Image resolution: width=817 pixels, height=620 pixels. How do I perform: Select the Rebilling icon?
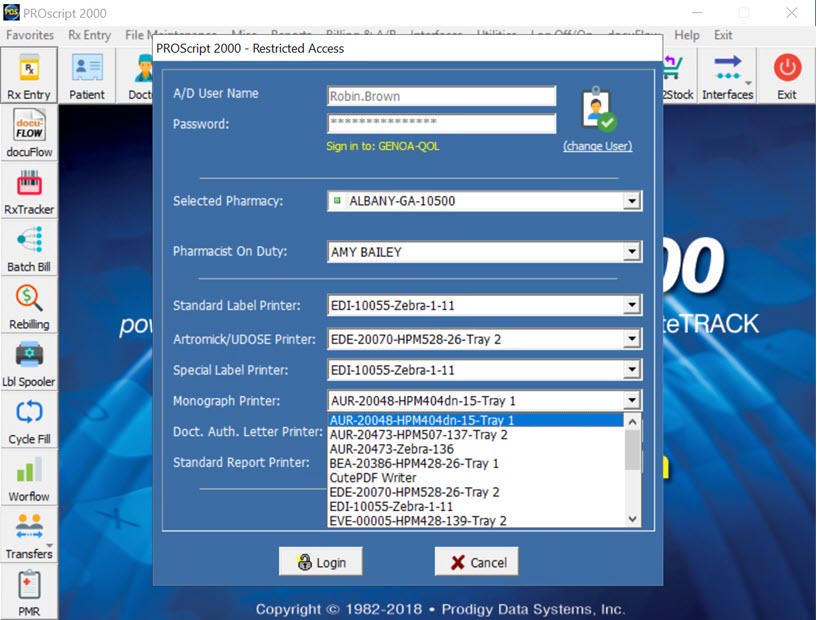click(x=29, y=305)
